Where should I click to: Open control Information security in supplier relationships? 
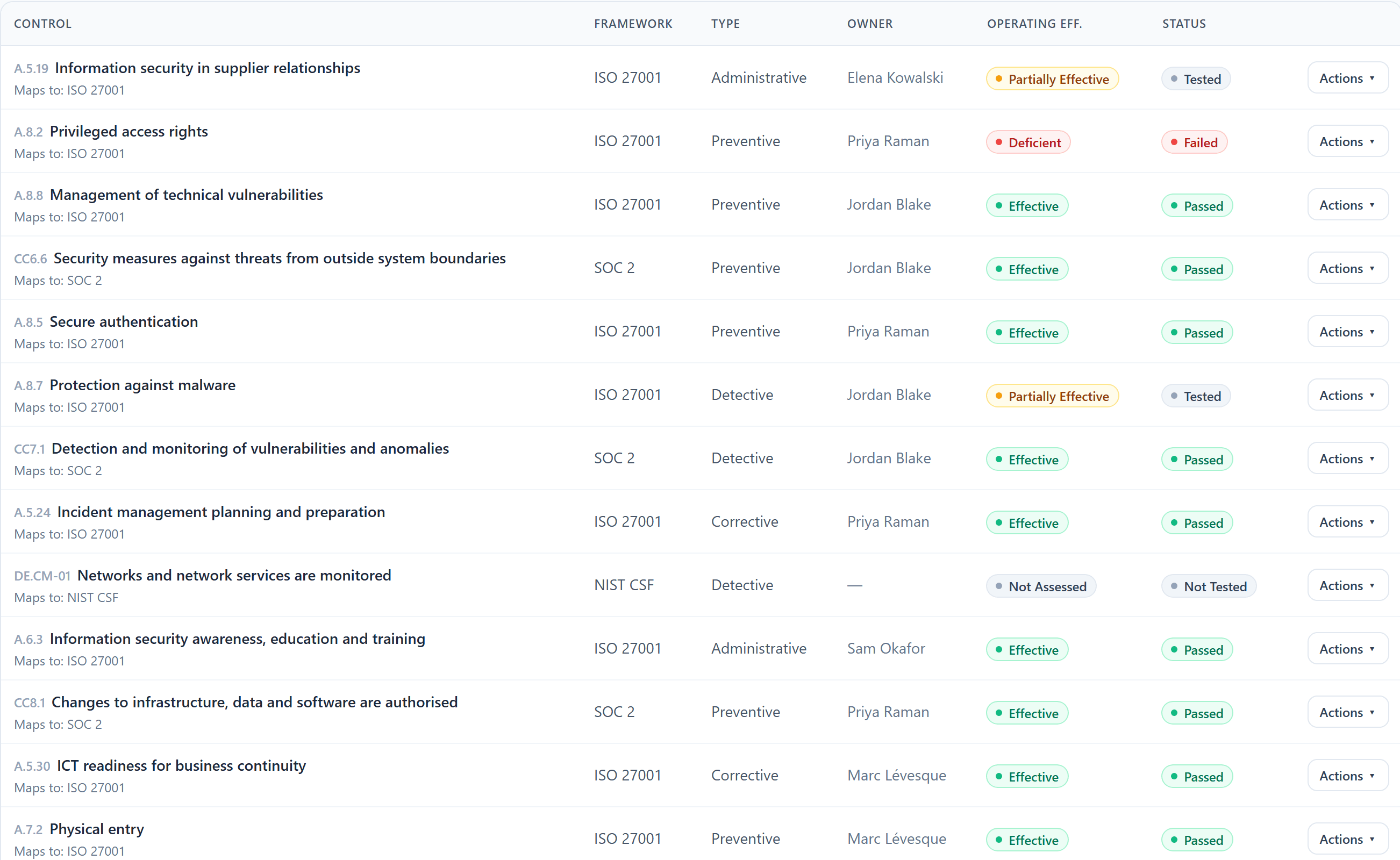point(208,68)
